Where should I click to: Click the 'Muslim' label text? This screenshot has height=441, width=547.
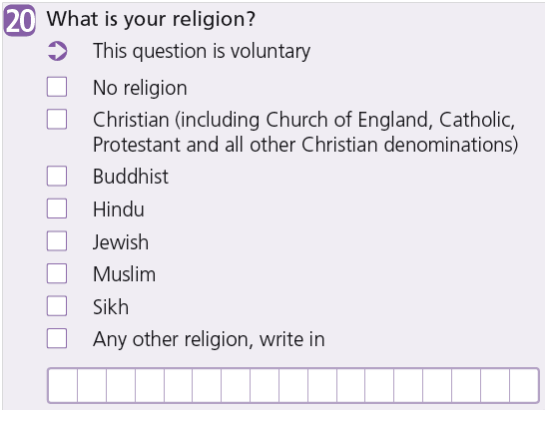(124, 274)
